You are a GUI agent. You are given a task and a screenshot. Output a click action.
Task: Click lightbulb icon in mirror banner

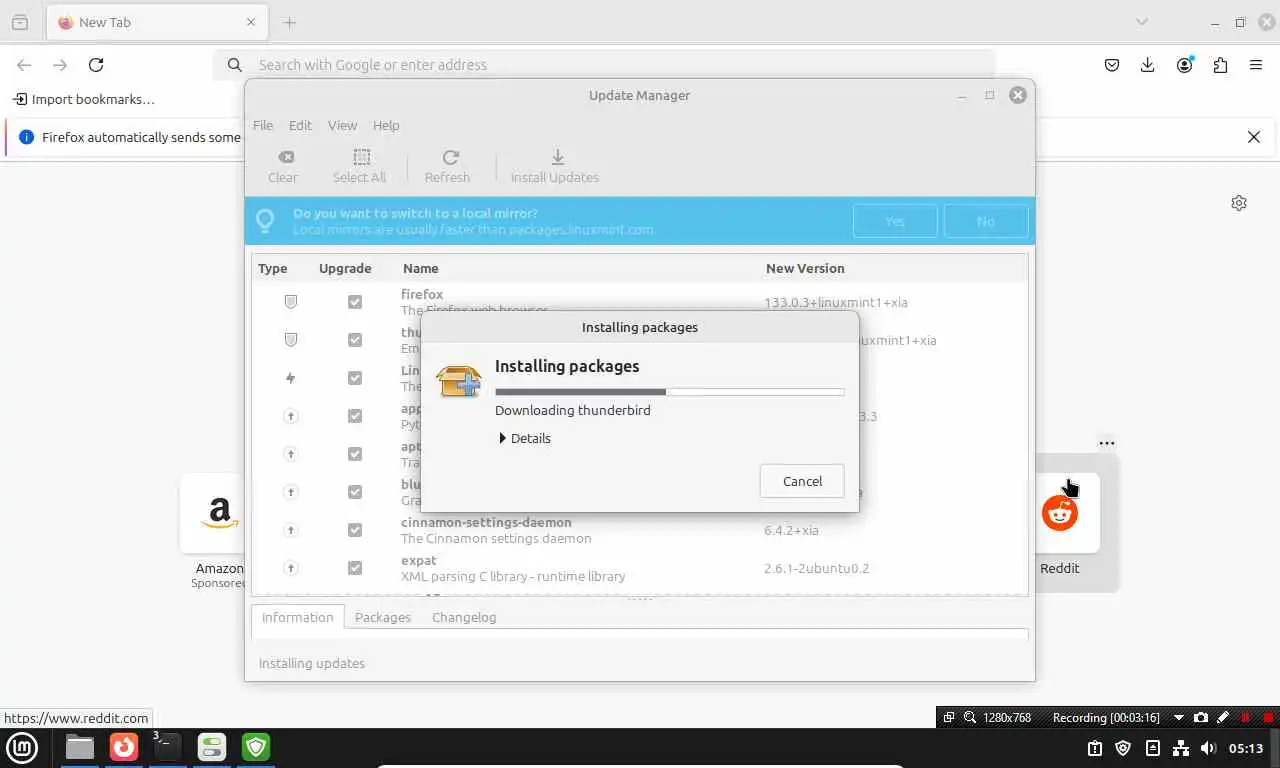pos(265,221)
